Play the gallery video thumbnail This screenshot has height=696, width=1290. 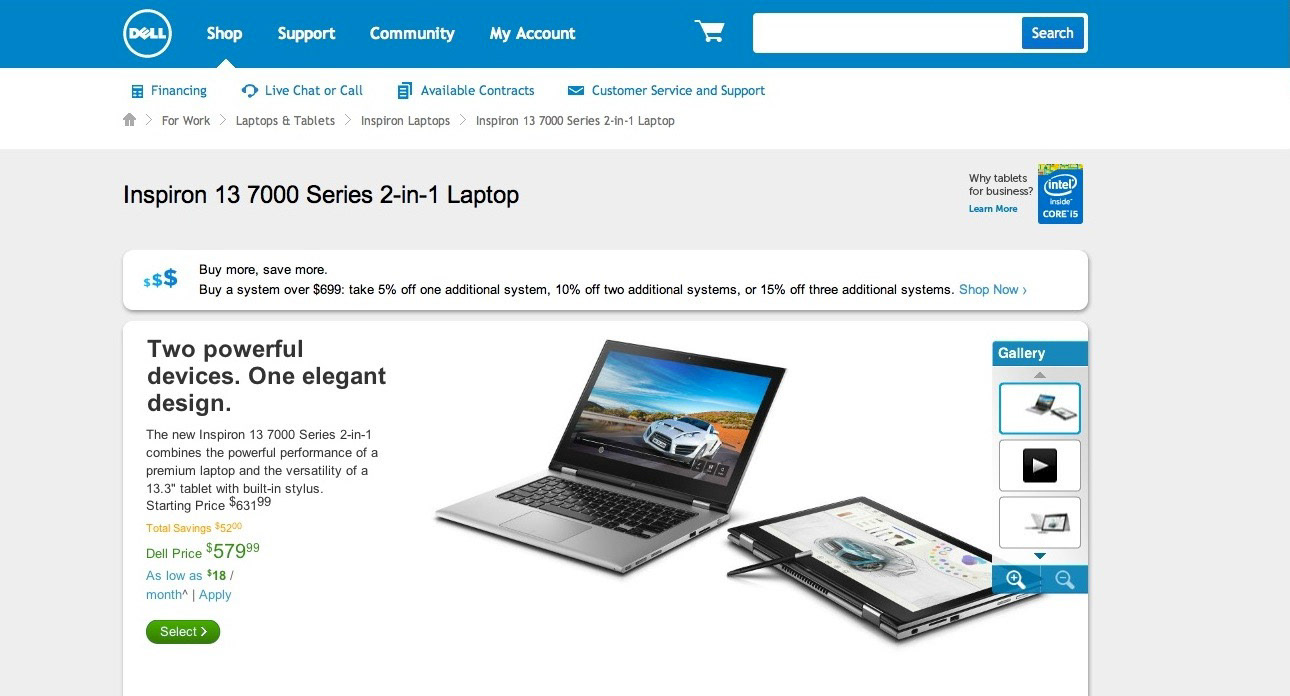[x=1040, y=465]
